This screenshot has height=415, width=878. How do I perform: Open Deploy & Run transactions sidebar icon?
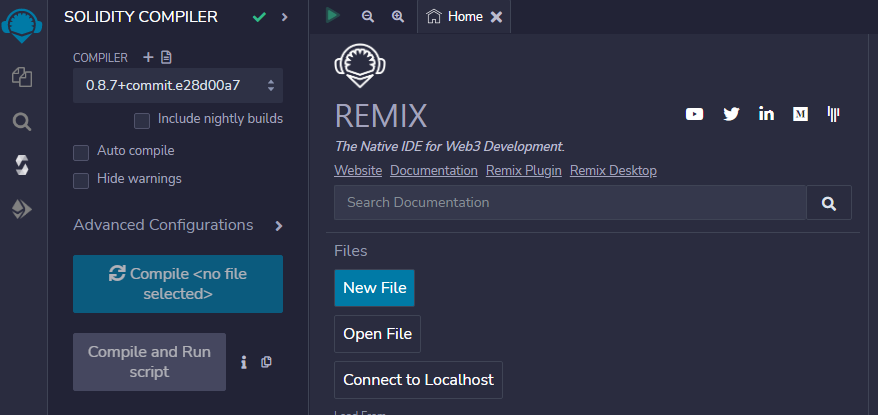click(22, 210)
